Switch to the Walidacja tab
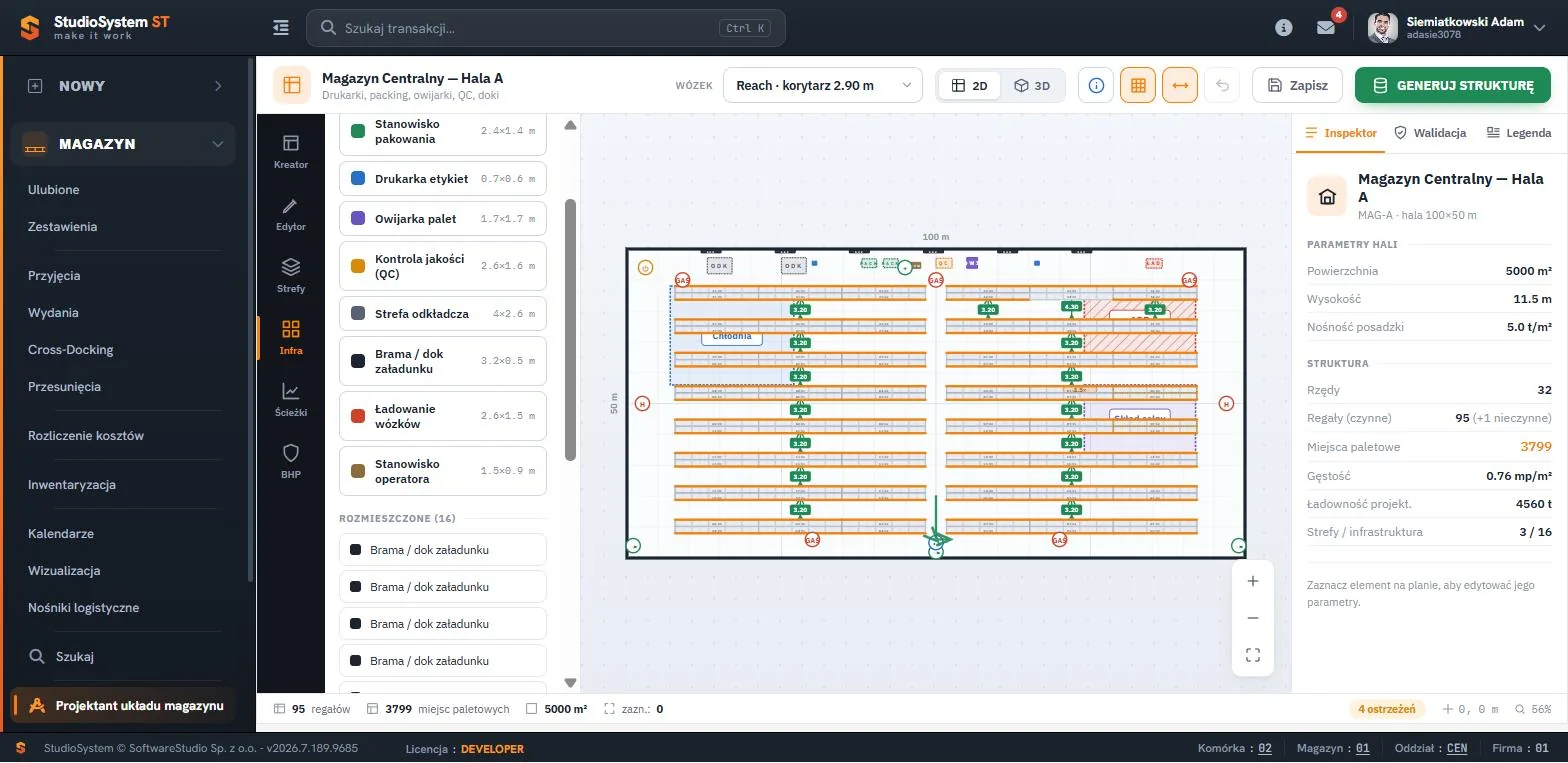 click(1430, 133)
